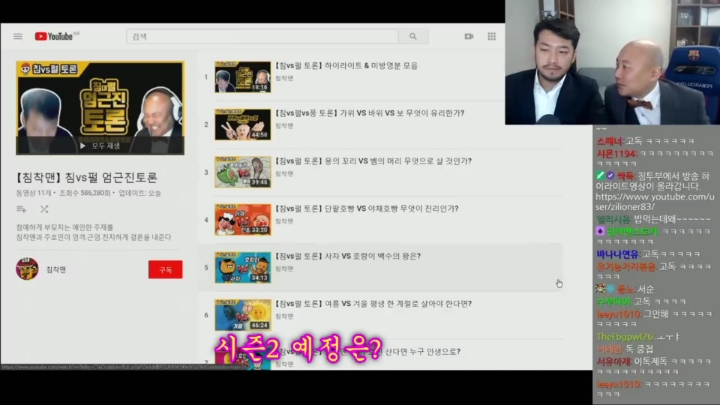Click the search magnifier button
Viewport: 720px width, 405px height.
[413, 36]
